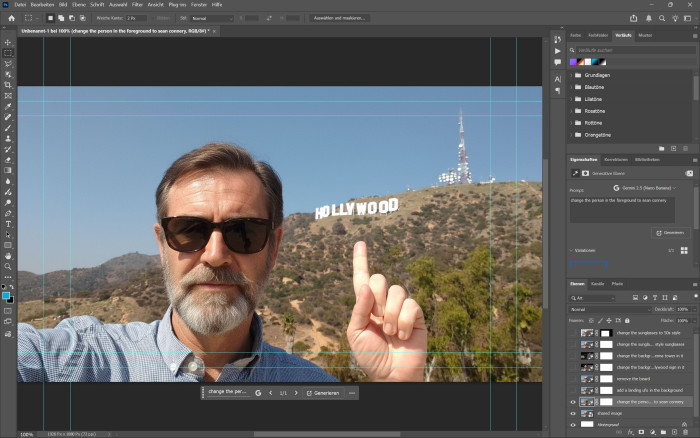Screen dimensions: 700x438
Task: Hide the 'shared image' layer
Action: [x=573, y=412]
